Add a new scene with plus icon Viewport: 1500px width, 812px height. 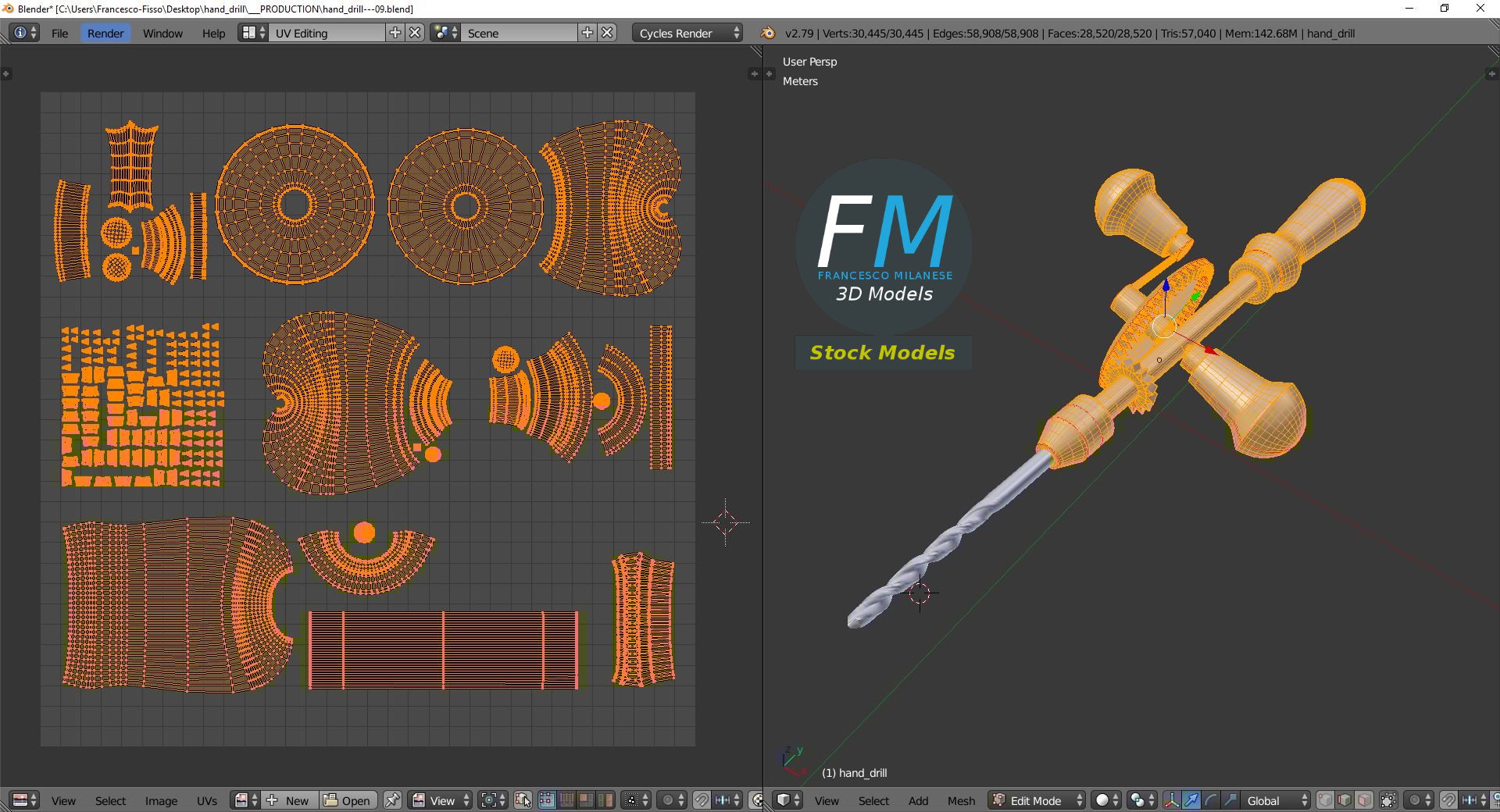587,33
